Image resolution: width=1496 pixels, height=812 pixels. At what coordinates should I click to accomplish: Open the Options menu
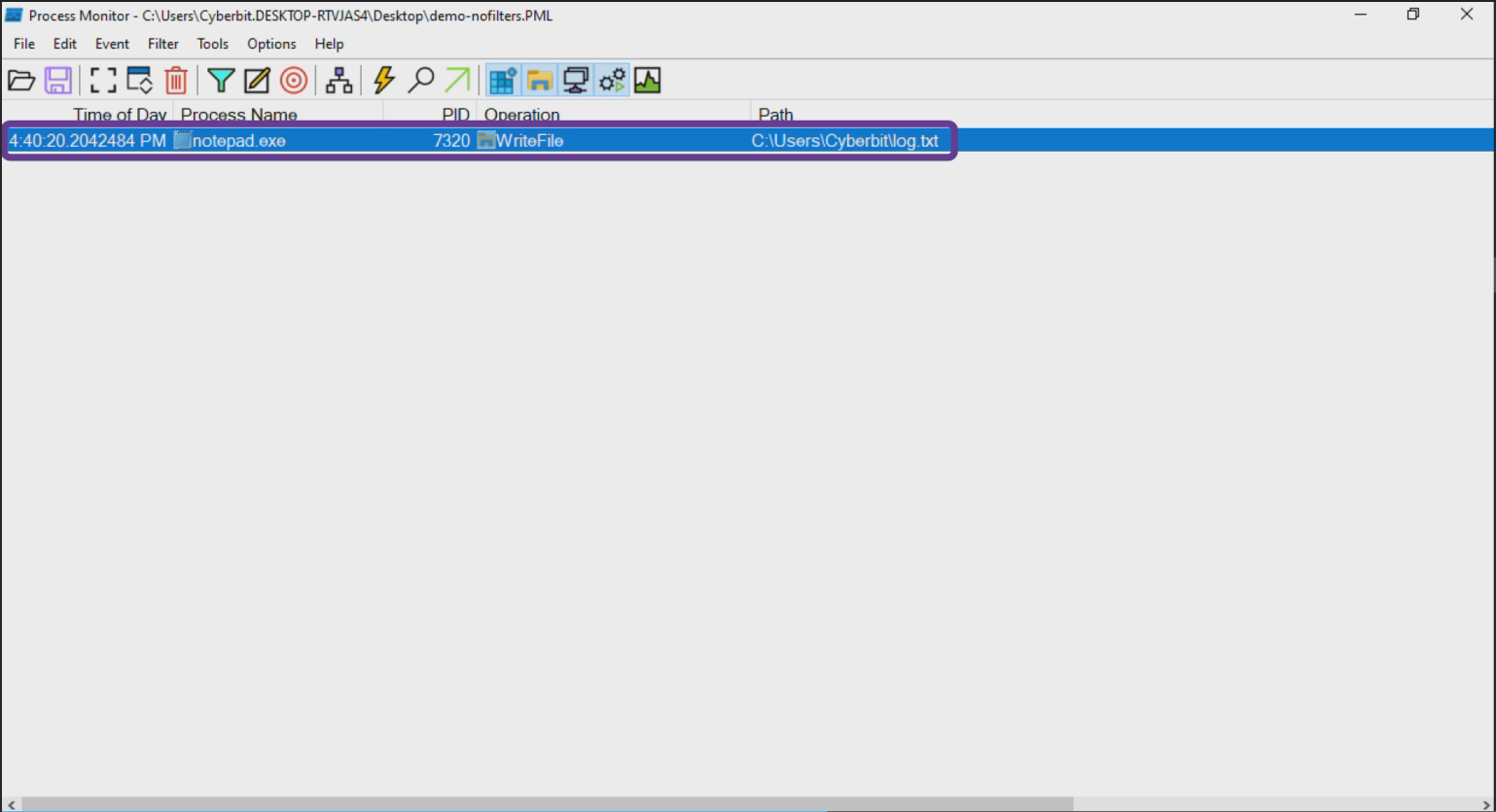pyautogui.click(x=271, y=44)
